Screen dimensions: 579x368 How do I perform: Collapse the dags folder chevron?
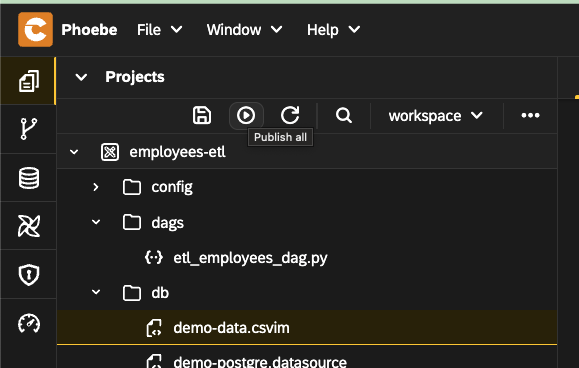coord(96,222)
